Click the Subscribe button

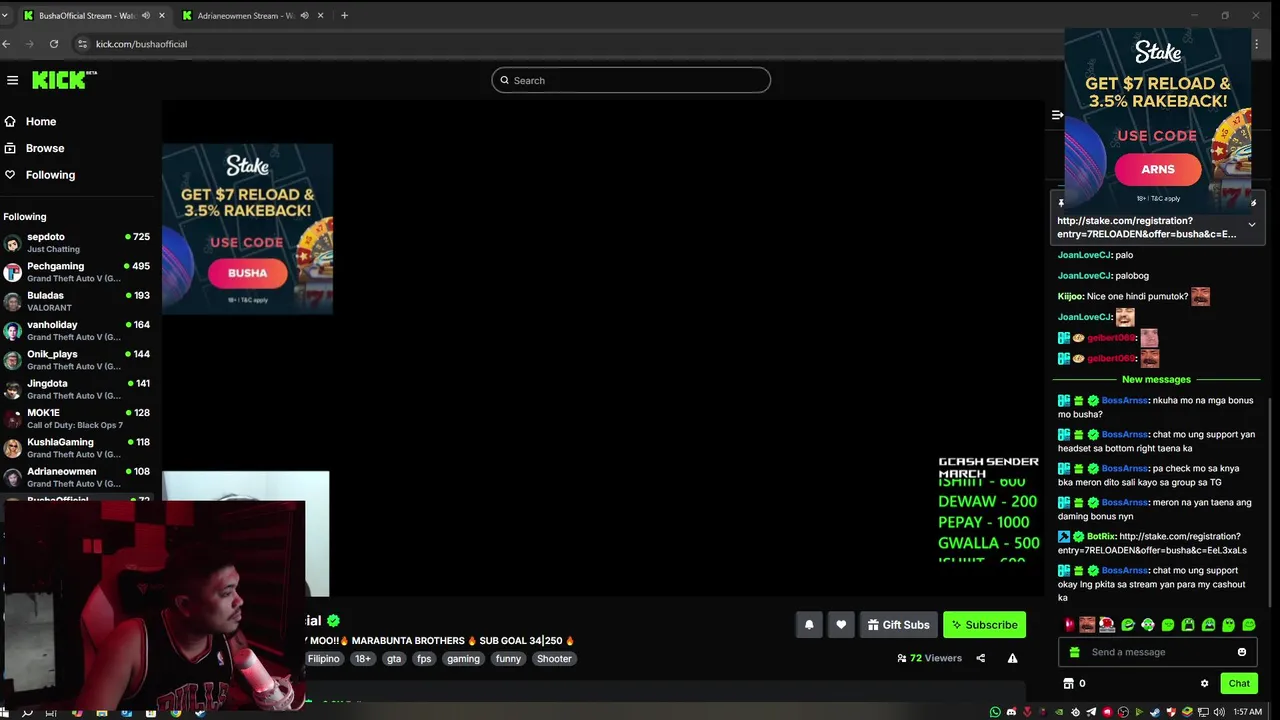984,625
